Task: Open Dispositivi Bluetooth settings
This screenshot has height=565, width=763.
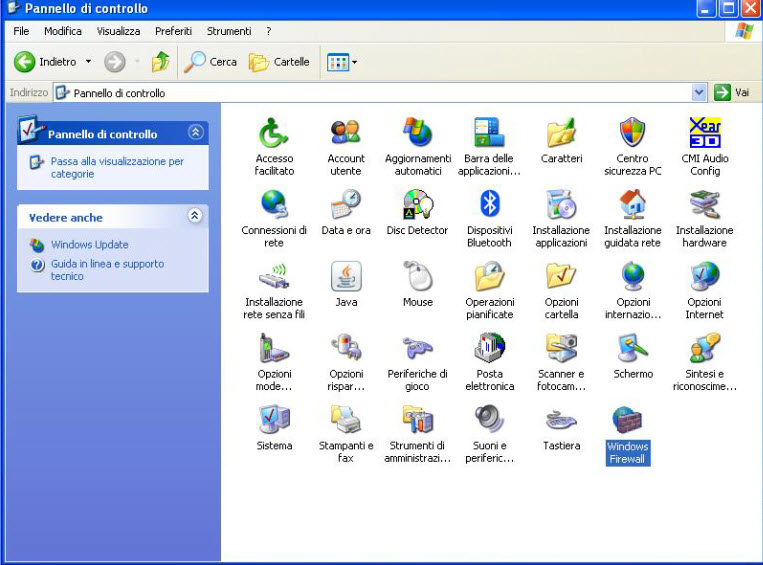Action: (x=489, y=206)
